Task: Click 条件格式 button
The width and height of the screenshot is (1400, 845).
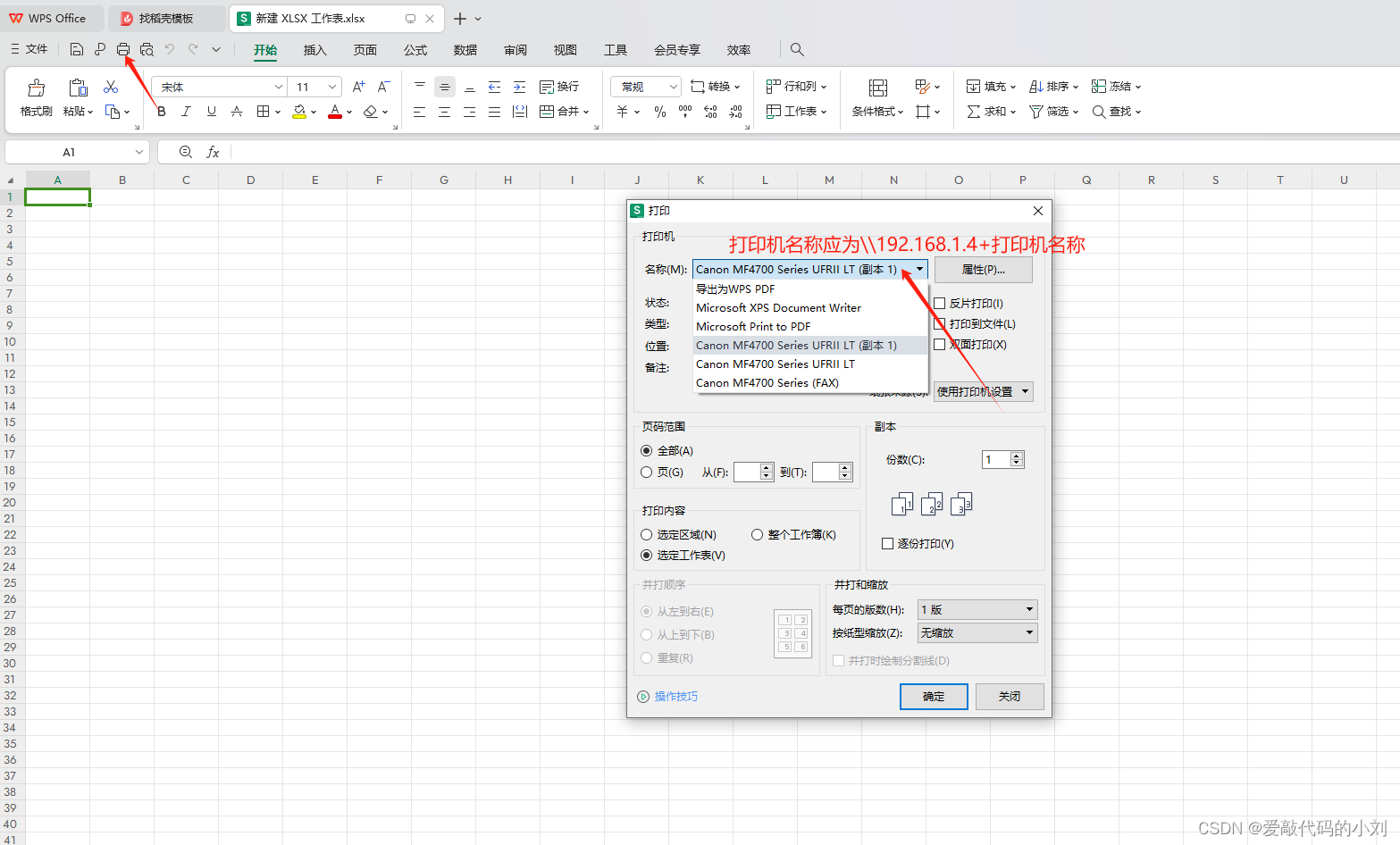Action: 877,98
